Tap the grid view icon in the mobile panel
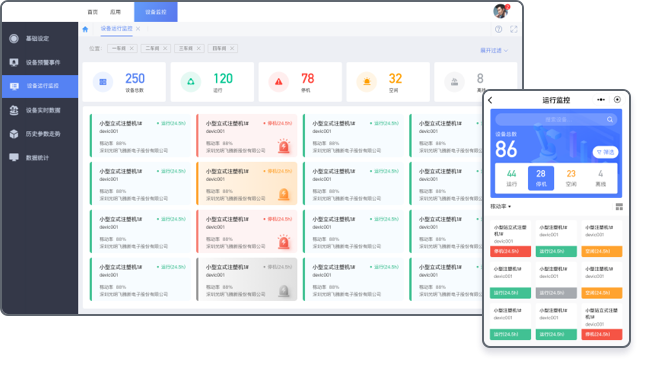 click(619, 207)
